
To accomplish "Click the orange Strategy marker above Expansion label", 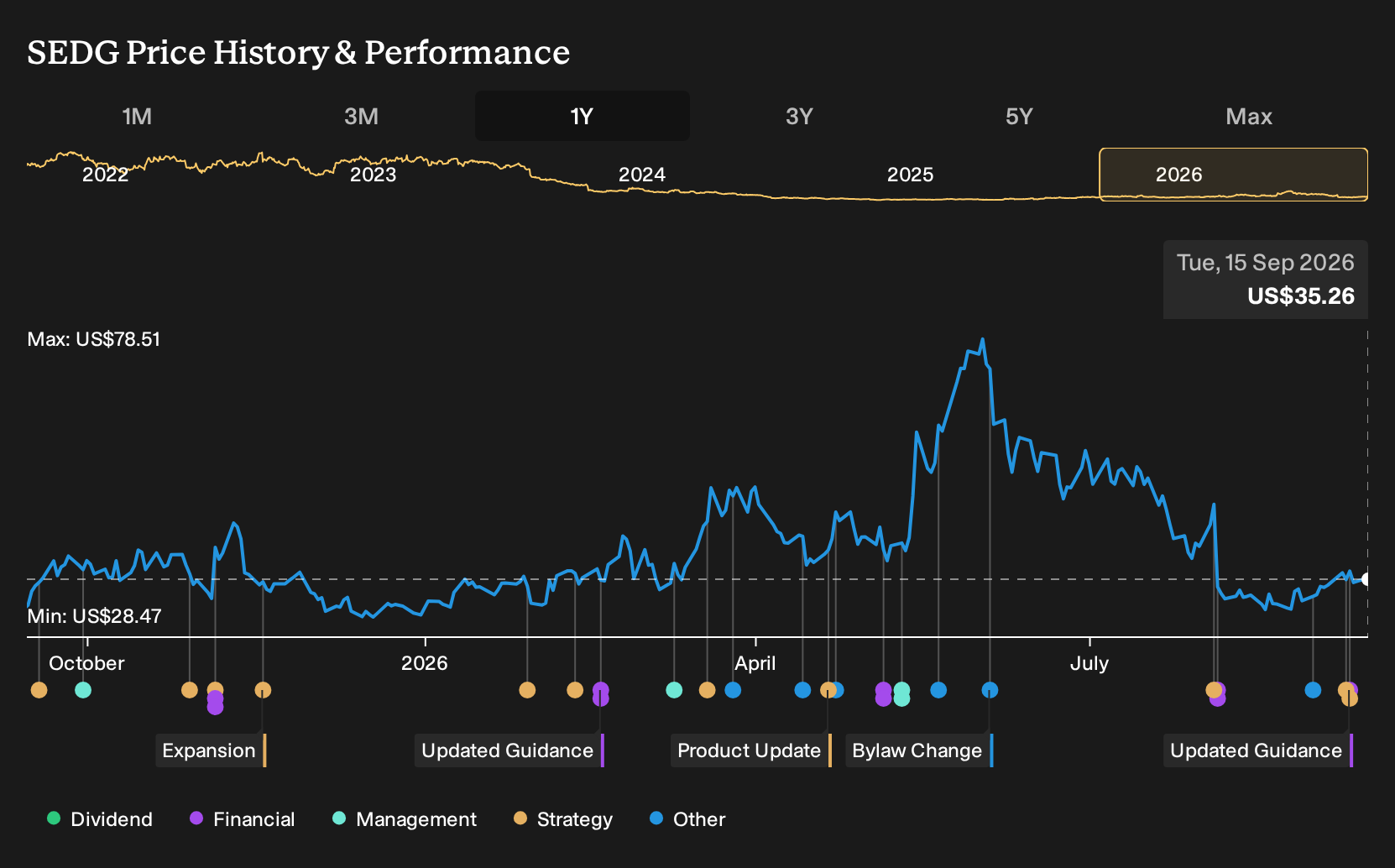I will click(263, 690).
